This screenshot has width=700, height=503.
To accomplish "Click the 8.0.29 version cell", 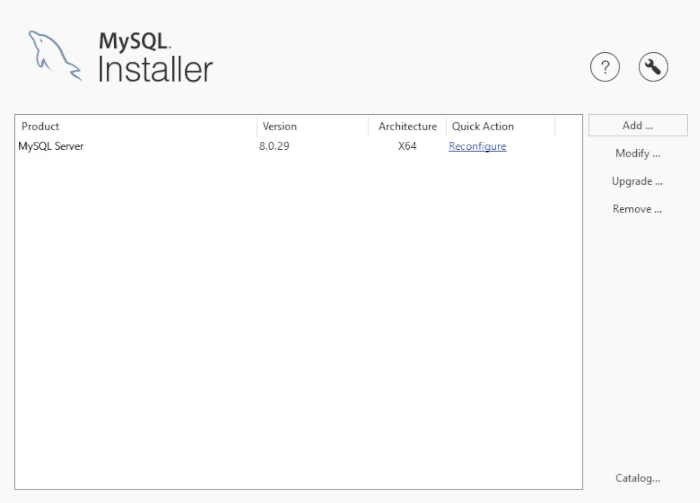I will [274, 146].
